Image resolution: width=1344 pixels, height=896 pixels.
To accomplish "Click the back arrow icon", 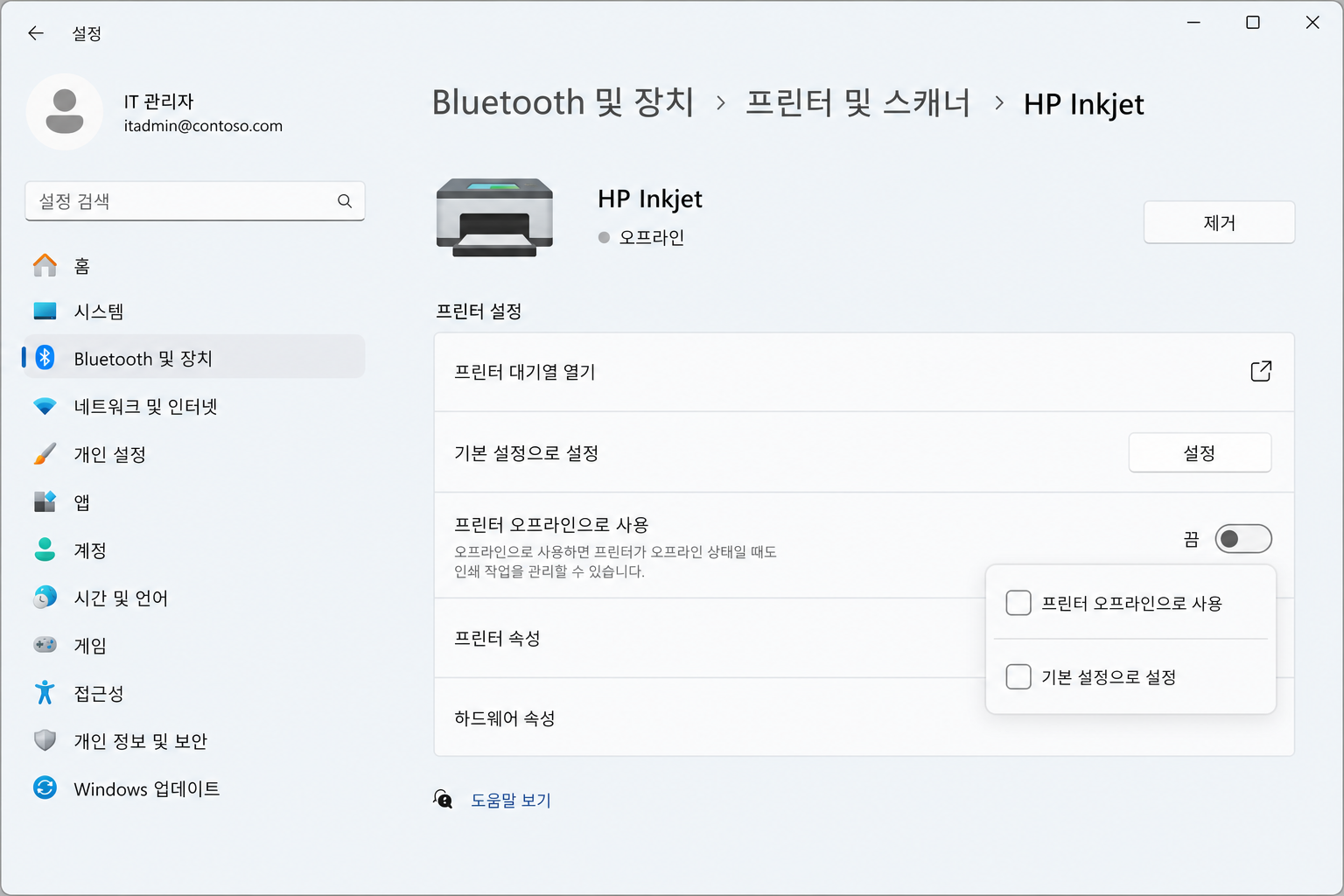I will (x=36, y=33).
